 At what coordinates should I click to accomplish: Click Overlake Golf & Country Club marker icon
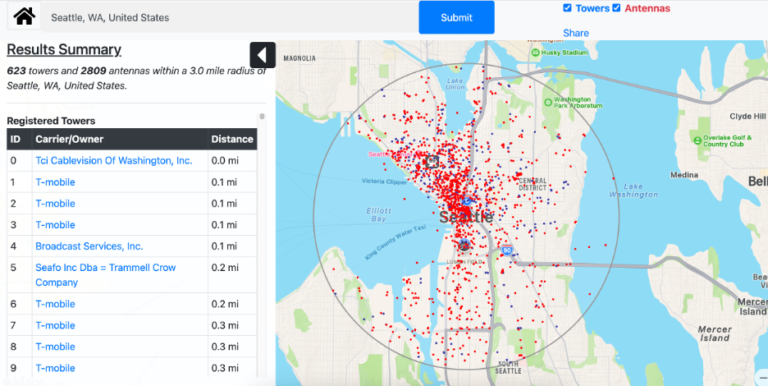tap(697, 141)
